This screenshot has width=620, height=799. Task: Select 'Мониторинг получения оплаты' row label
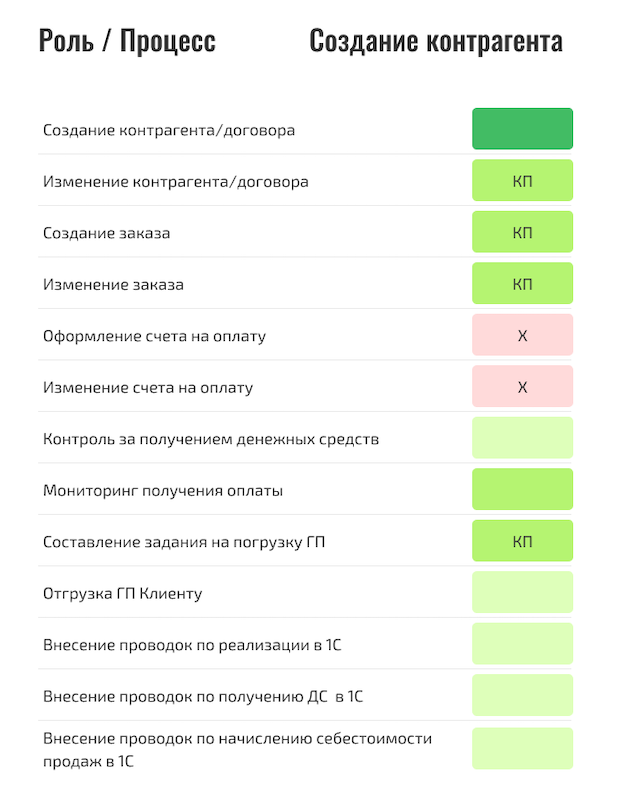point(163,491)
